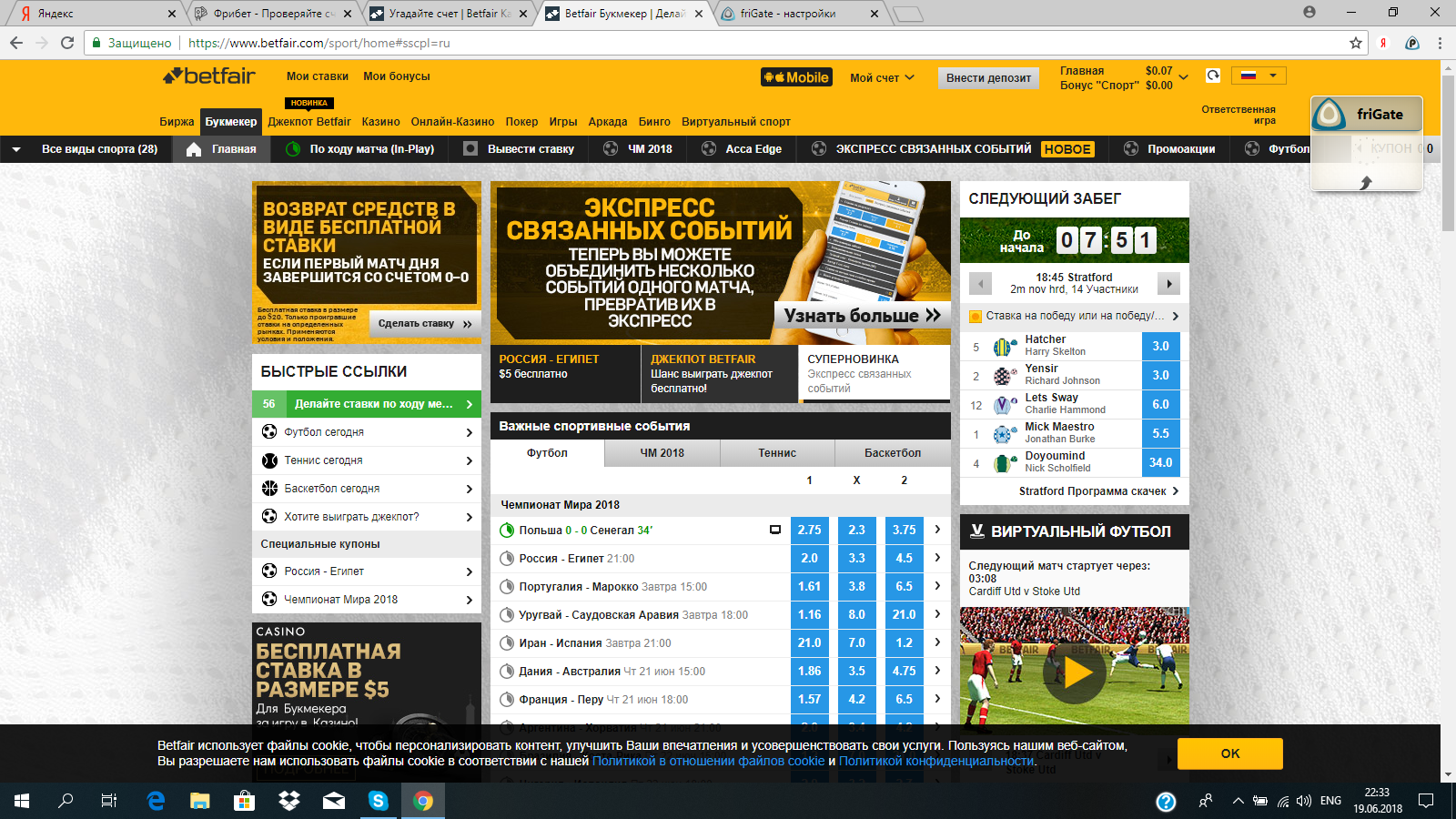Screen dimensions: 1456x819
Task: Open the Mobile apps button
Action: [x=797, y=77]
